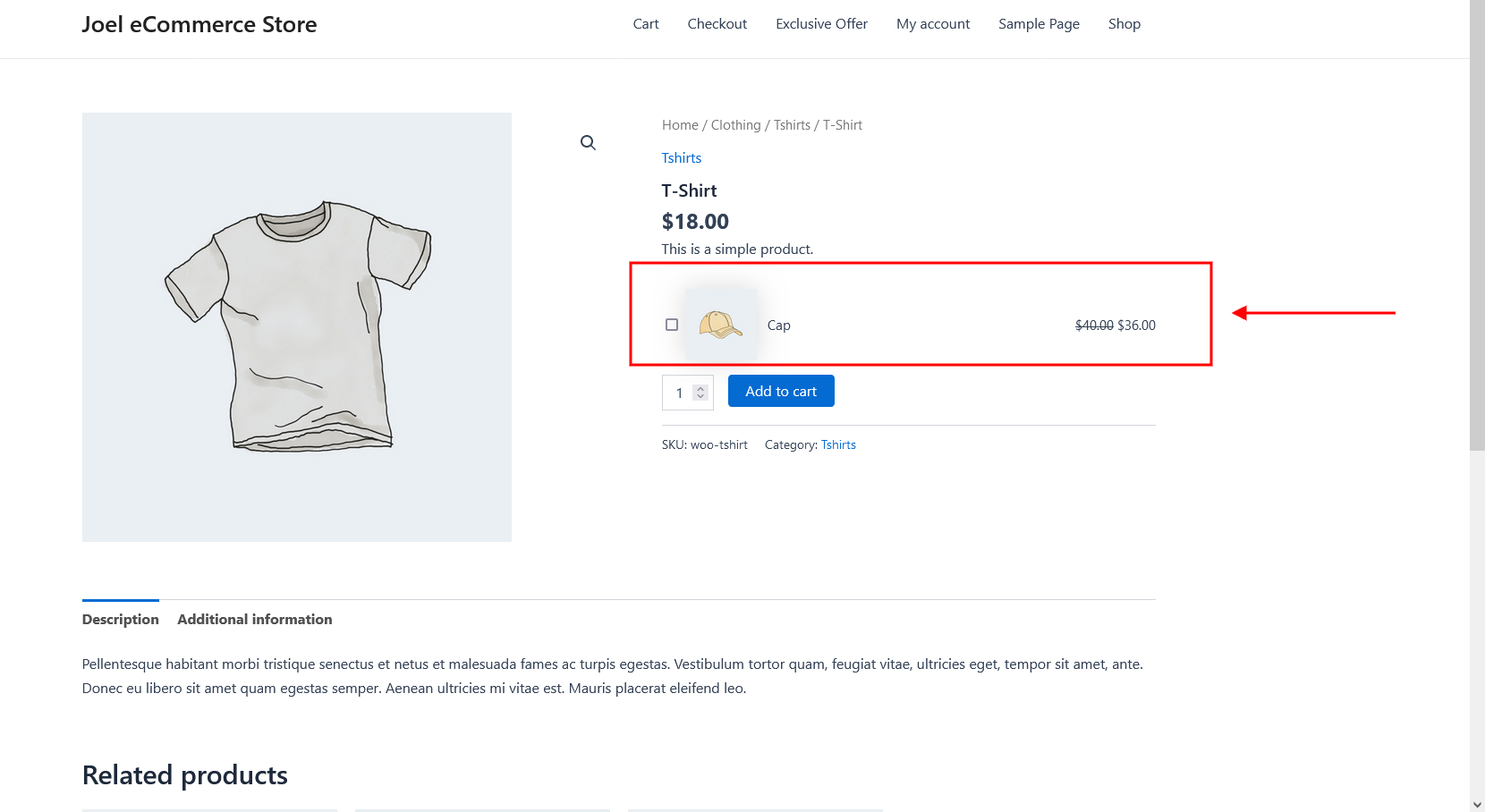Click Home in the breadcrumb
Image resolution: width=1485 pixels, height=812 pixels.
tap(680, 125)
